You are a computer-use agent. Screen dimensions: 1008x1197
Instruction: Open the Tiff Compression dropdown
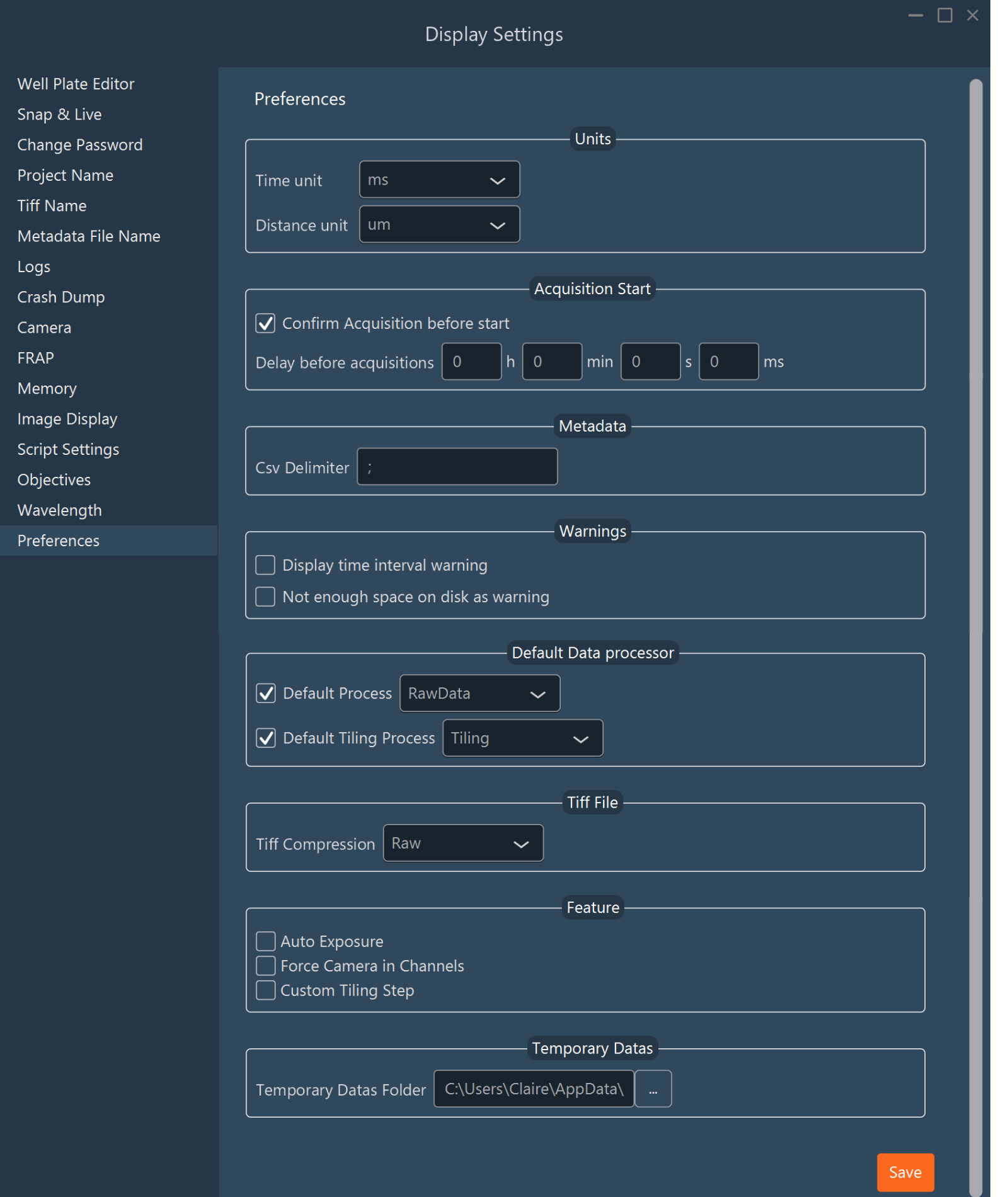tap(463, 843)
